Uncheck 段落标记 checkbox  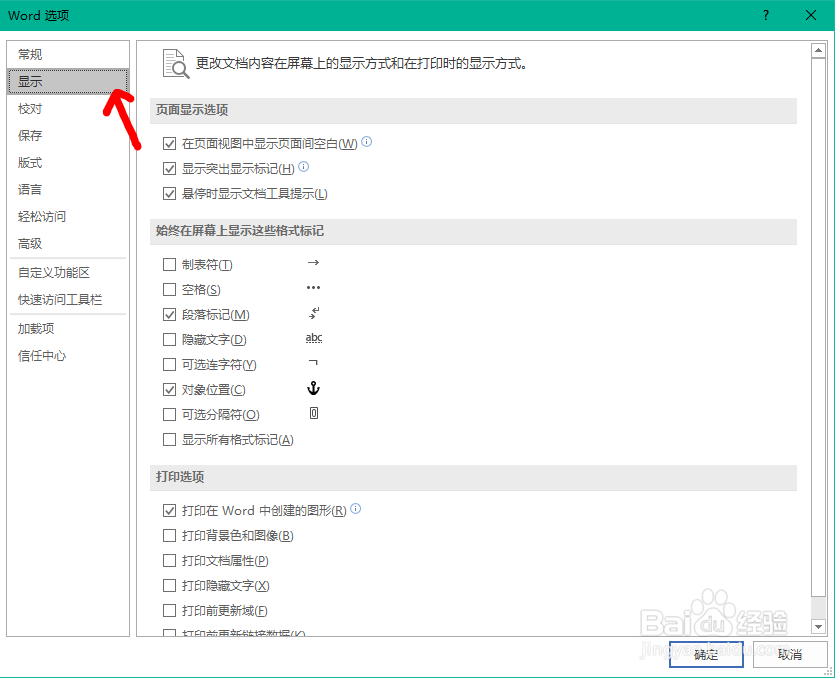[x=169, y=315]
